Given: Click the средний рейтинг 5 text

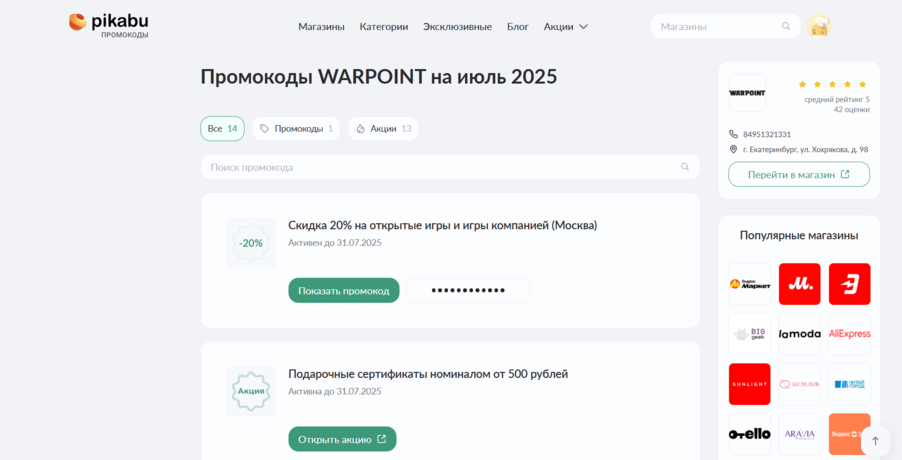Looking at the screenshot, I should (x=837, y=99).
